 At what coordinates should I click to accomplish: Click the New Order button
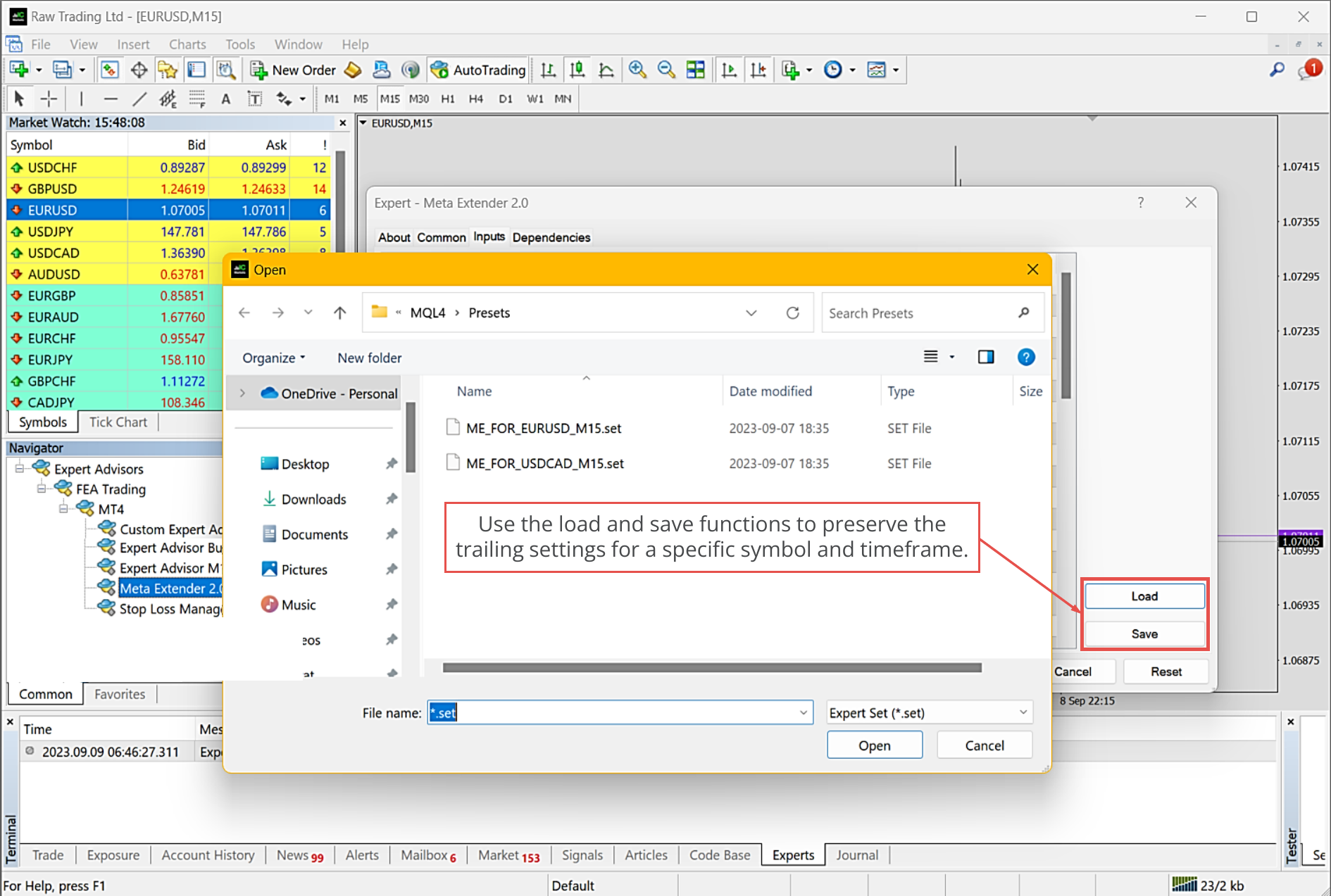294,70
